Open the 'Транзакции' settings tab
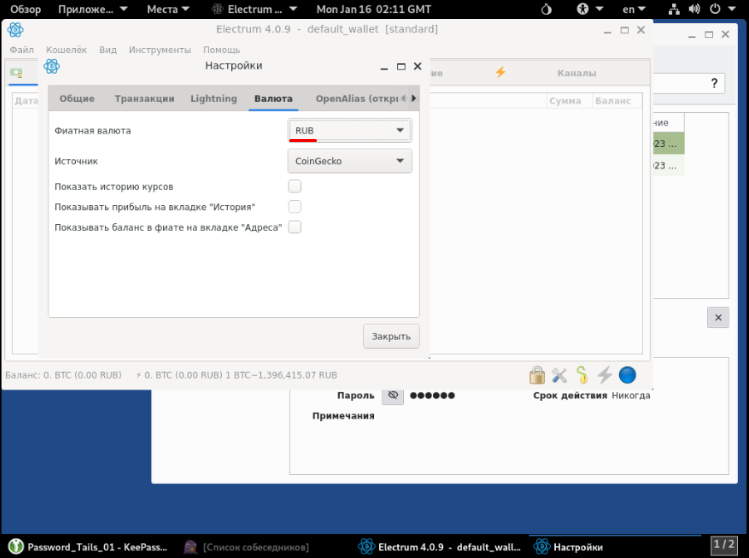The height and width of the screenshot is (558, 749). (x=144, y=99)
